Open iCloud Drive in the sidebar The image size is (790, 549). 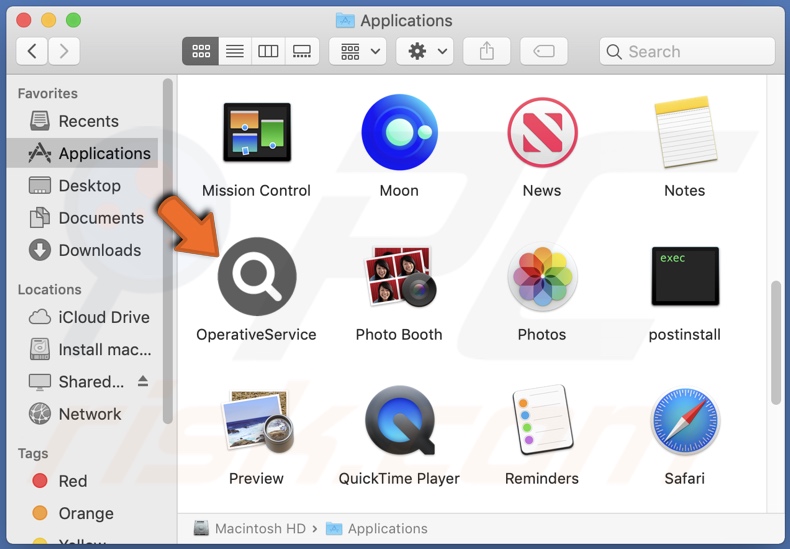pyautogui.click(x=83, y=317)
